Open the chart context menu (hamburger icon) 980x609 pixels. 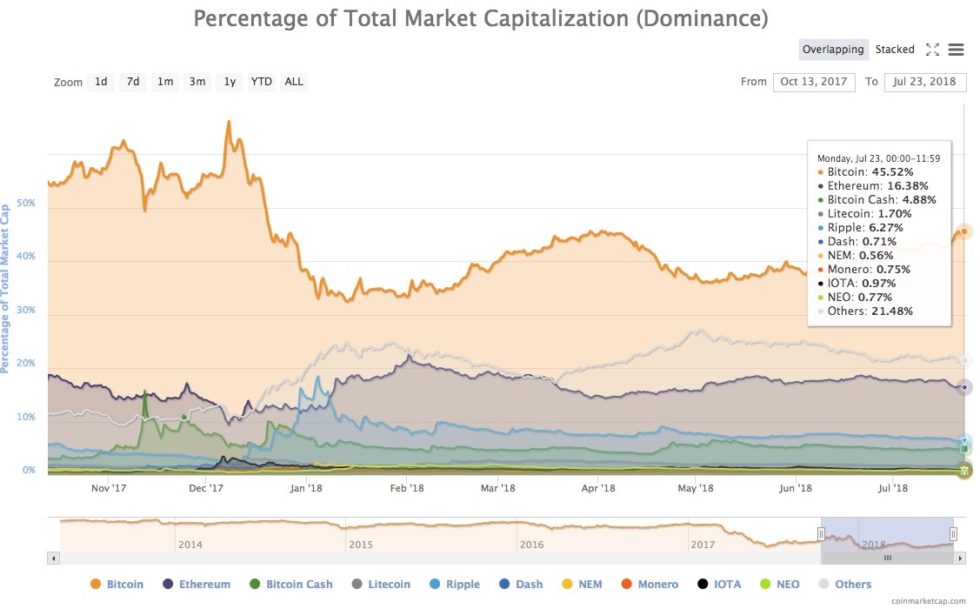pyautogui.click(x=955, y=49)
